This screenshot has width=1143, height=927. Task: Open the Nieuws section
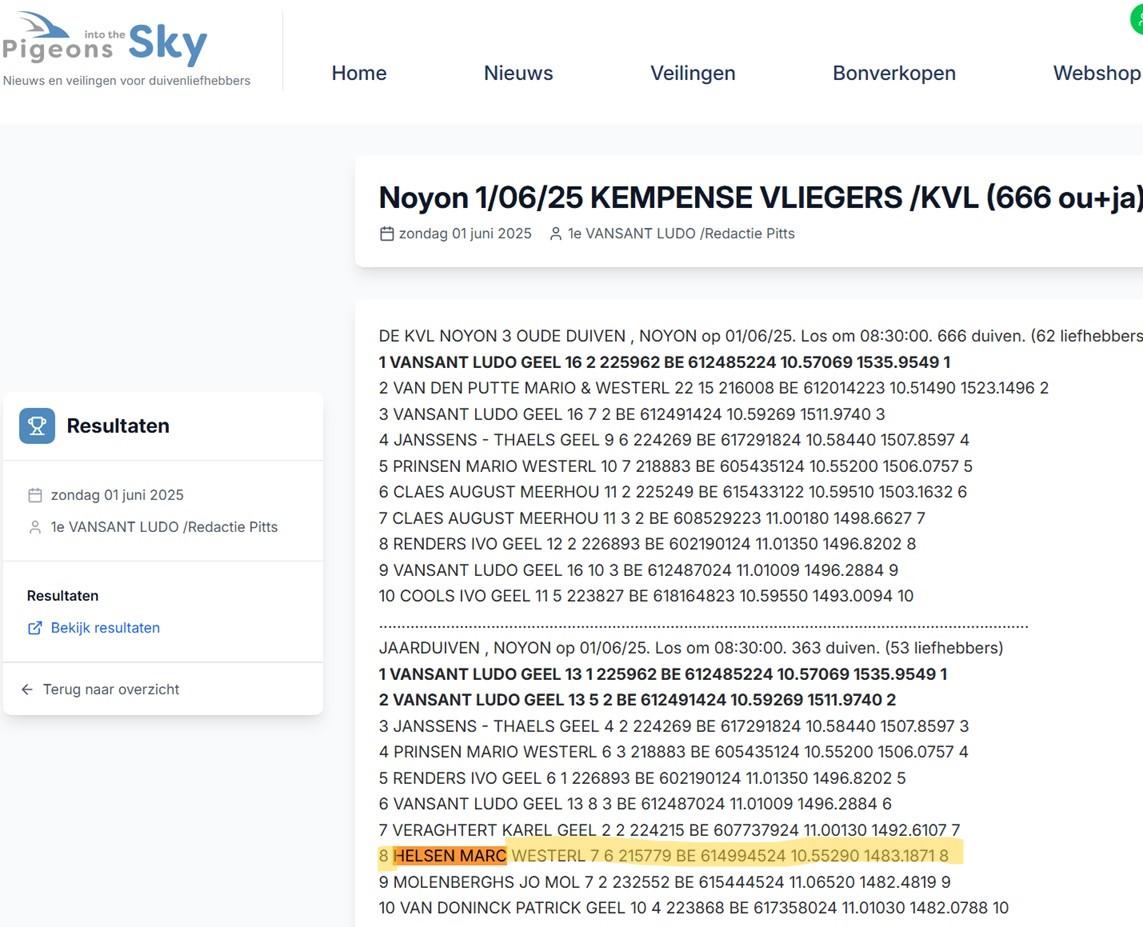point(518,70)
